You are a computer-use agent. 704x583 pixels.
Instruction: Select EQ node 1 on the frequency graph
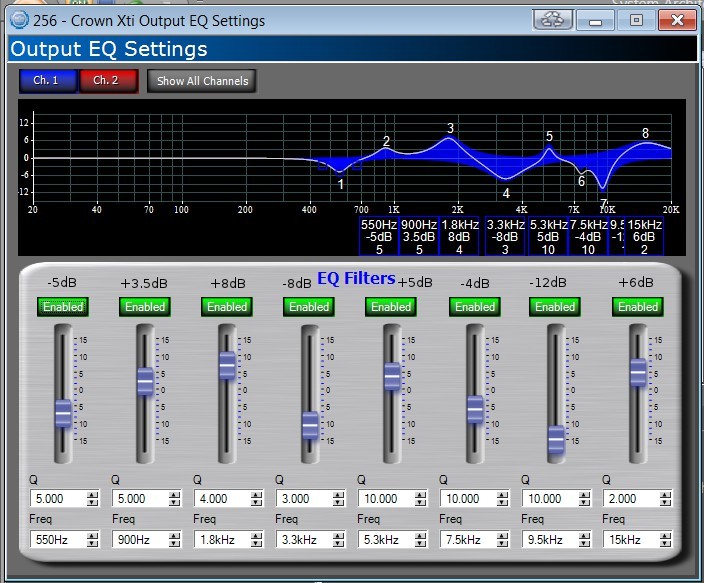[340, 172]
